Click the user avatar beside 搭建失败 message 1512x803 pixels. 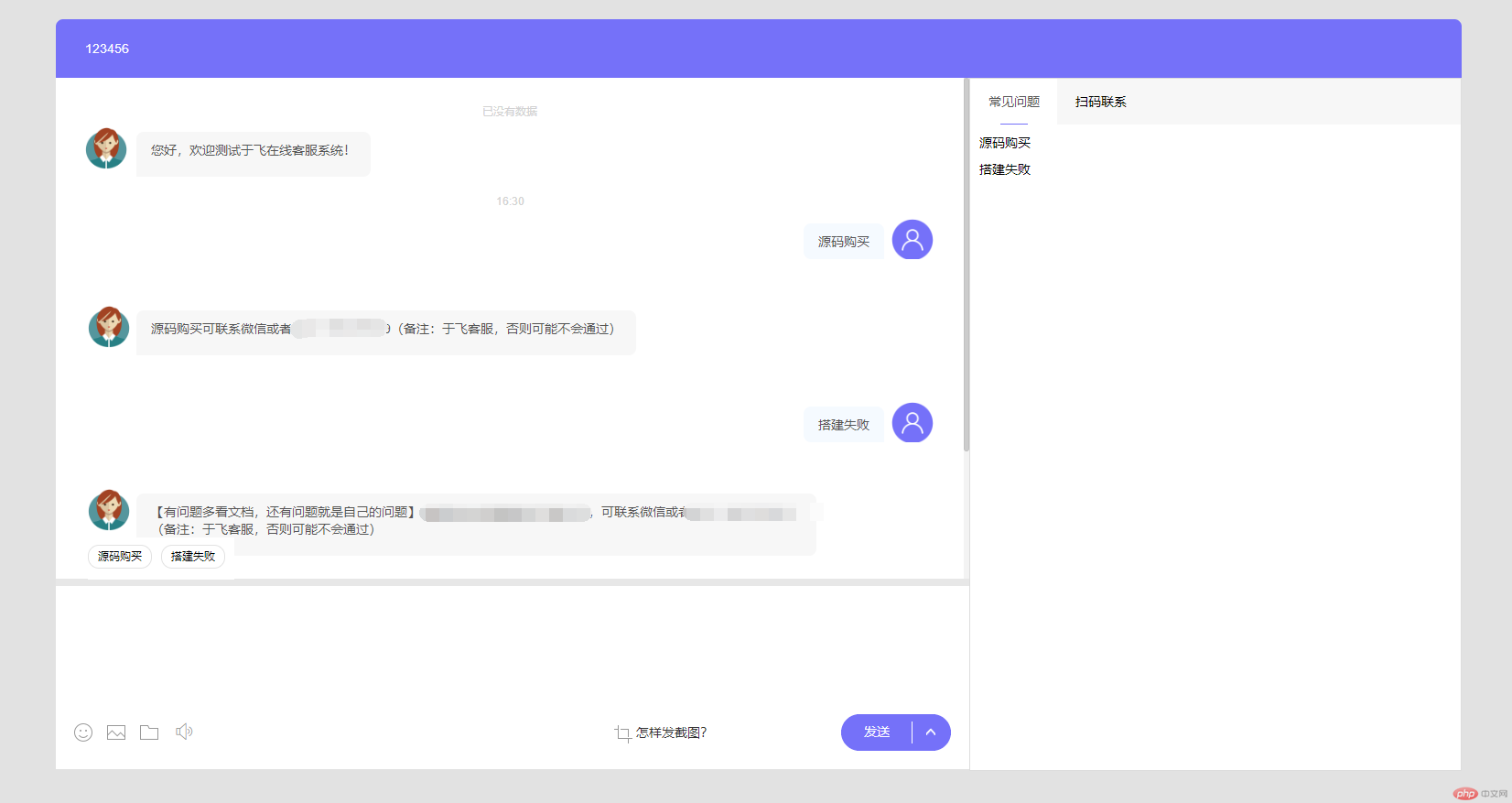point(913,423)
